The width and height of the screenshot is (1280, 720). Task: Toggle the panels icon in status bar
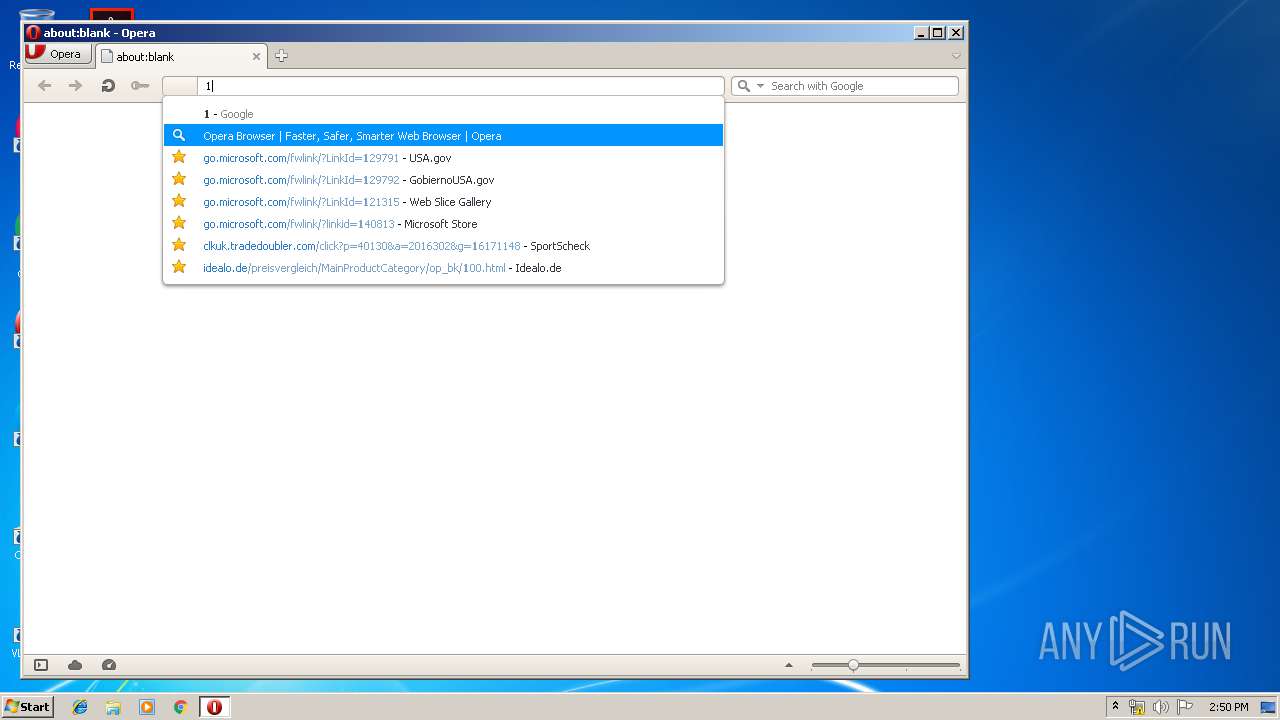click(41, 665)
